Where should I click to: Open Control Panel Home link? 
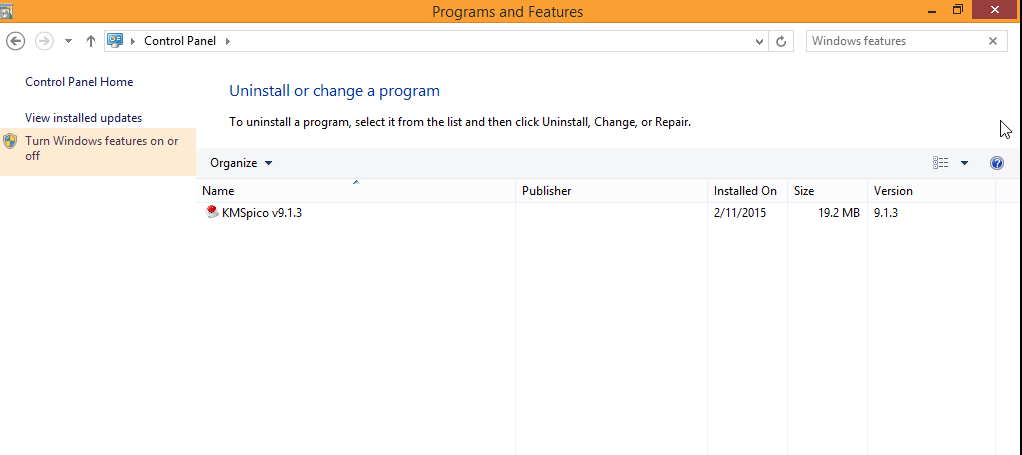(79, 81)
